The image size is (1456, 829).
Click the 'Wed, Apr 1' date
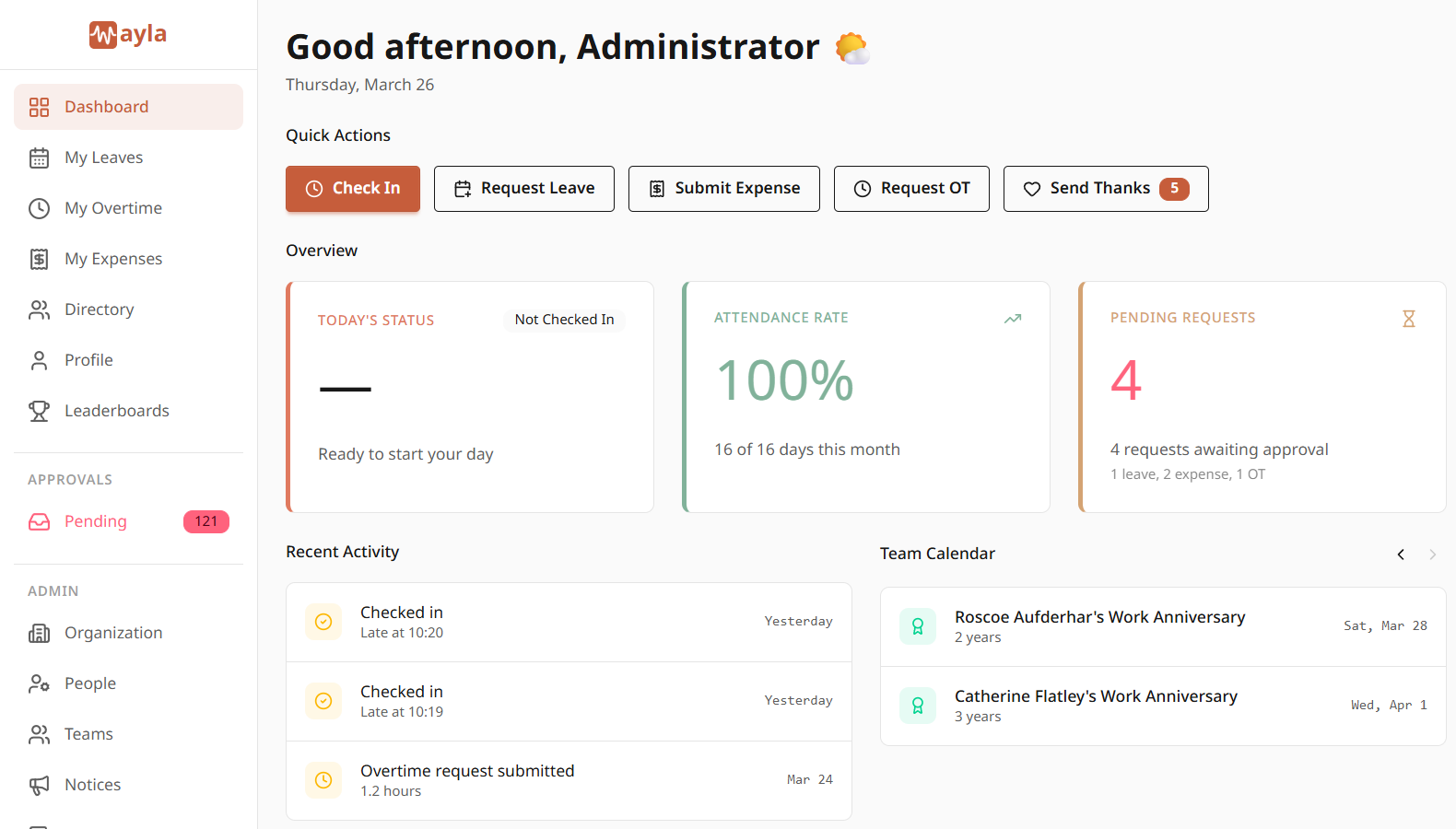coord(1389,706)
